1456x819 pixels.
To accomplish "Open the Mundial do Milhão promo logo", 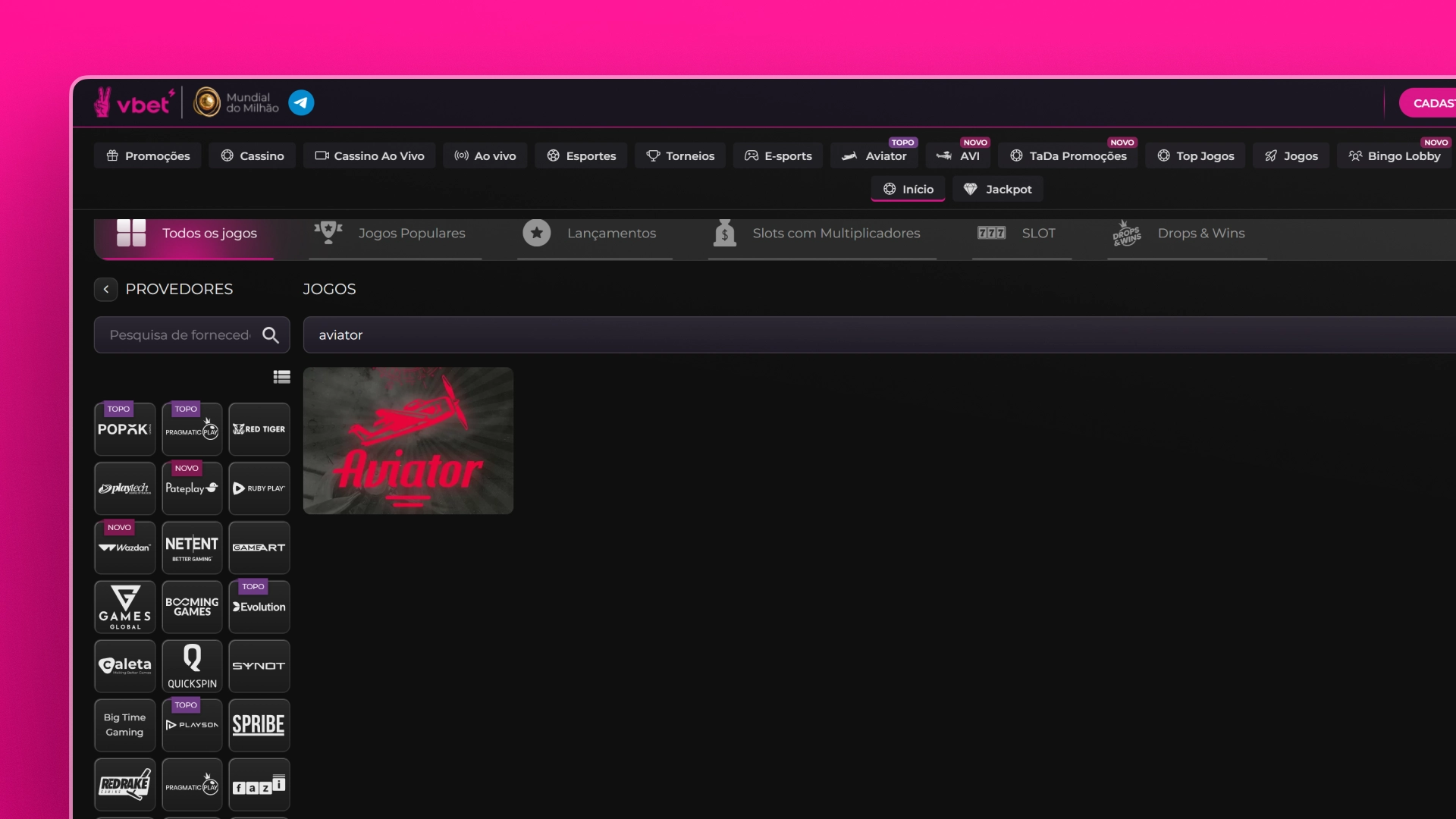I will (x=237, y=102).
